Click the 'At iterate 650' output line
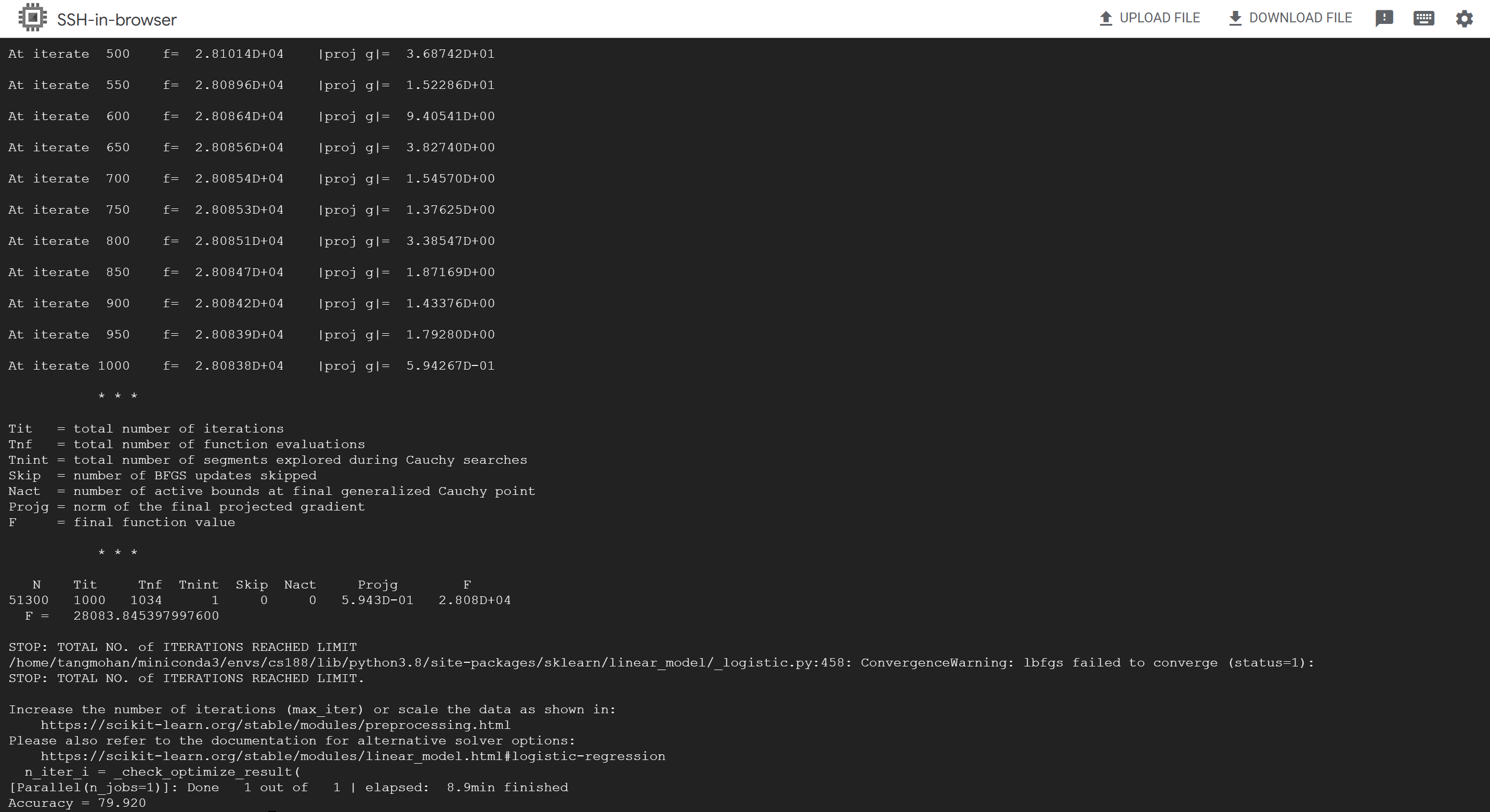The height and width of the screenshot is (812, 1490). coord(252,148)
